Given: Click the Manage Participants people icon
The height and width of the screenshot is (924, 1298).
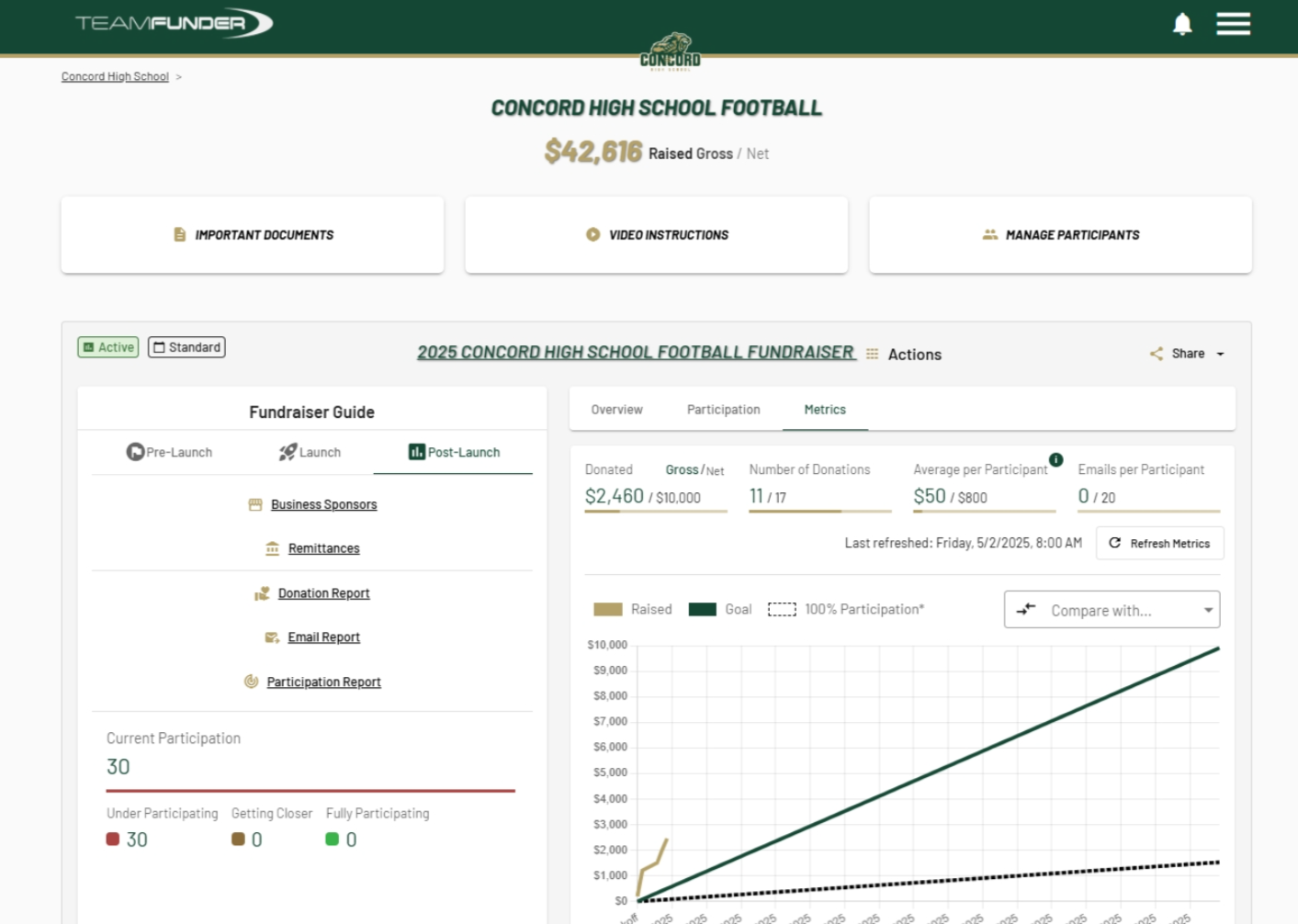Looking at the screenshot, I should point(990,235).
